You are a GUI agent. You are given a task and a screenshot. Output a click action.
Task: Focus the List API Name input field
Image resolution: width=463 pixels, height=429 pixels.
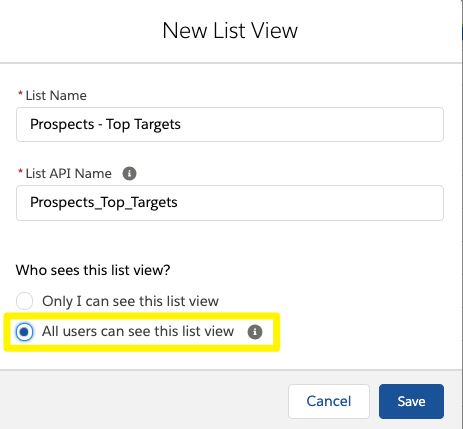point(230,203)
